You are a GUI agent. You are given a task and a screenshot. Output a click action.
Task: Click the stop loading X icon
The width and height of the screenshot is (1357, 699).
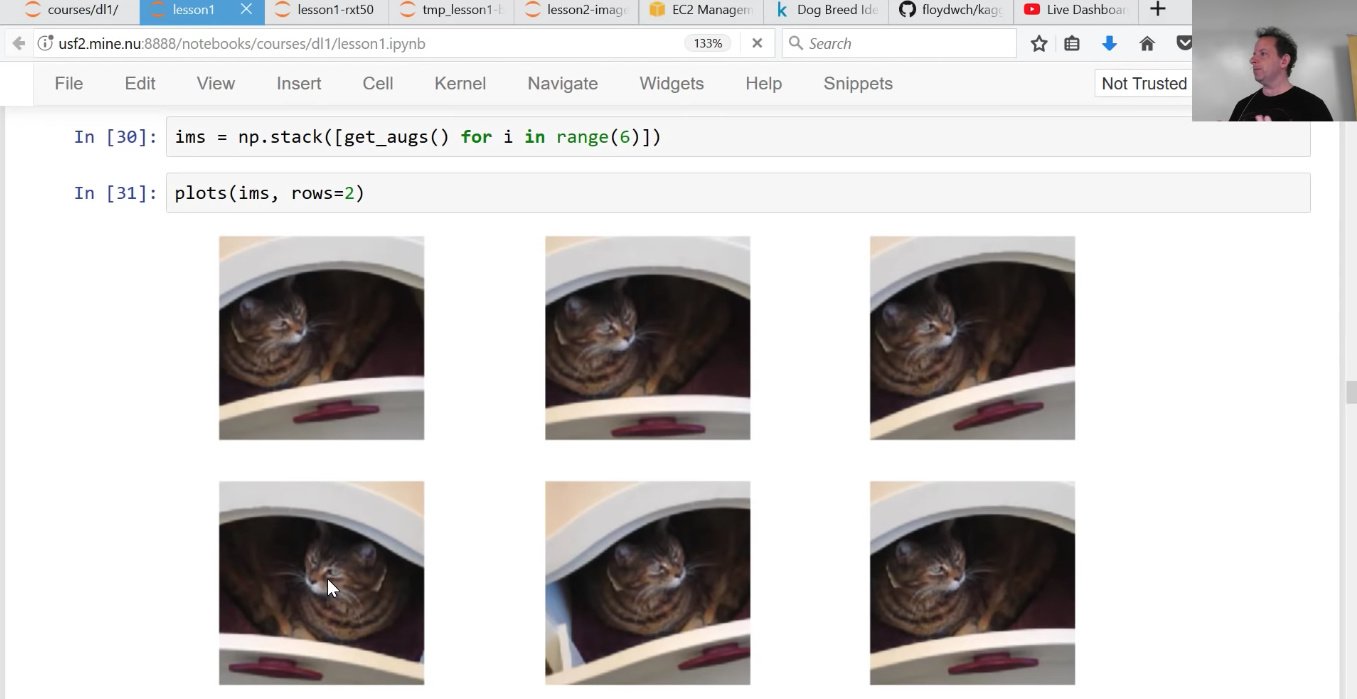click(x=757, y=44)
